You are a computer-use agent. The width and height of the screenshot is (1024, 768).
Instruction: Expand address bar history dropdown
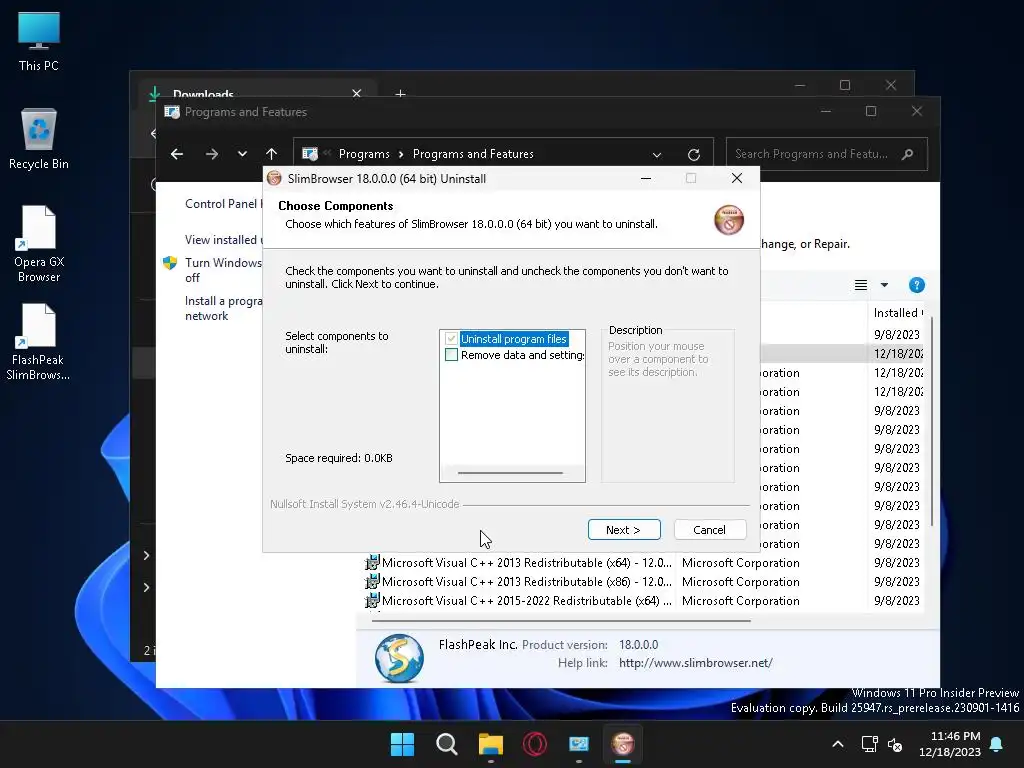click(x=657, y=155)
